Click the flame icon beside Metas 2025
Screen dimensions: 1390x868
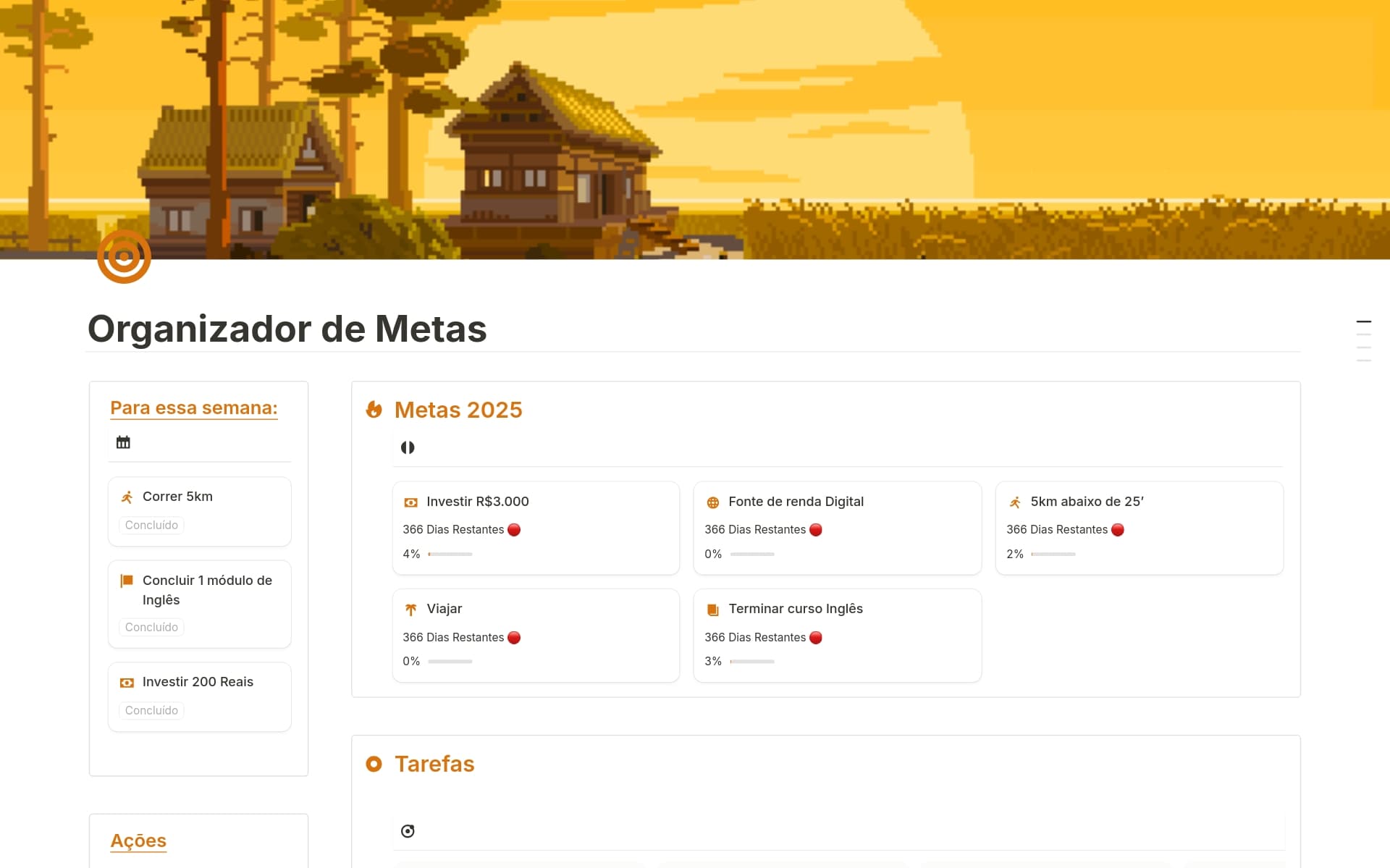[x=374, y=410]
